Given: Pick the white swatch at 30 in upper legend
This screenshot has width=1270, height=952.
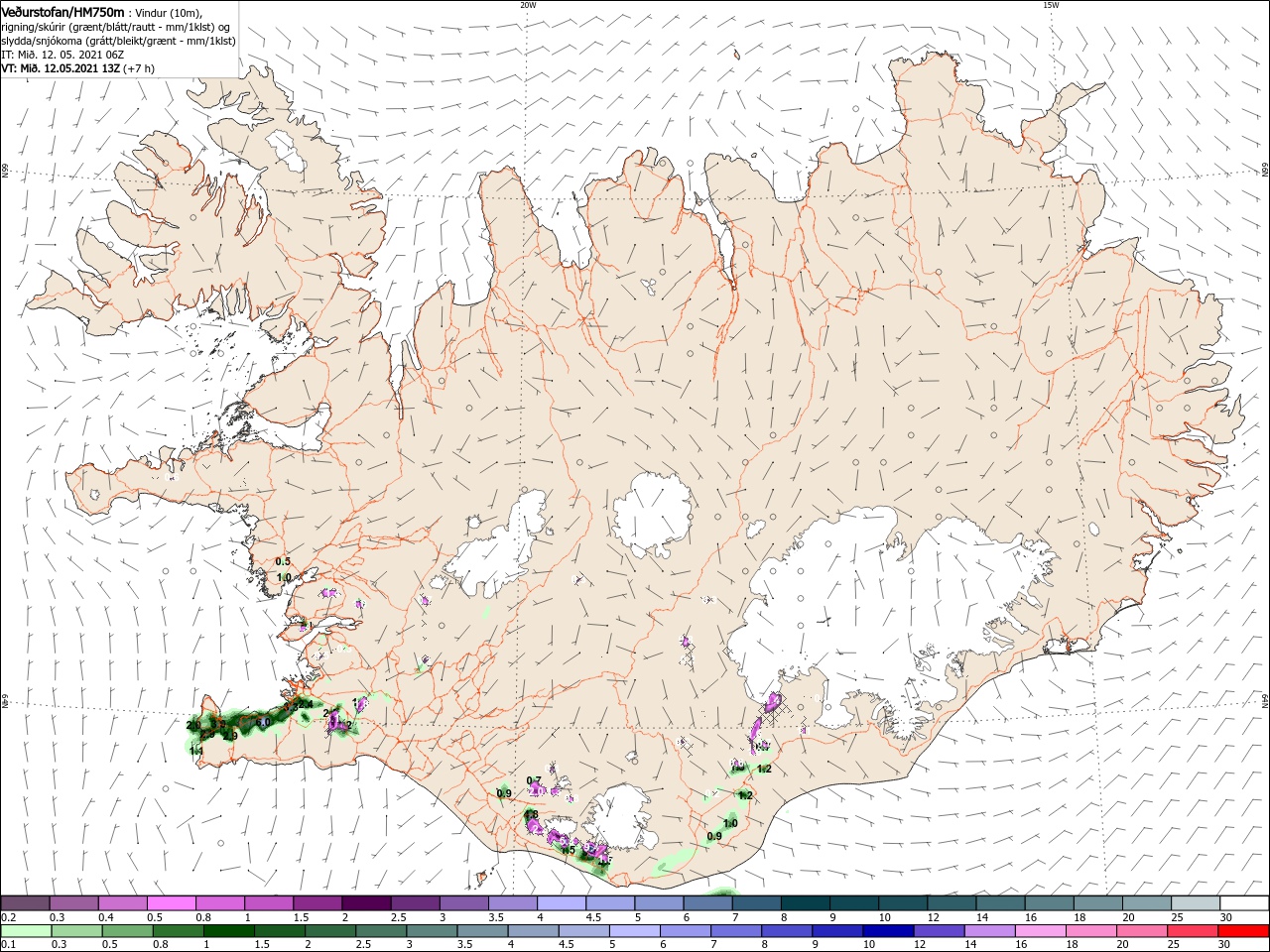Looking at the screenshot, I should coord(1244,903).
